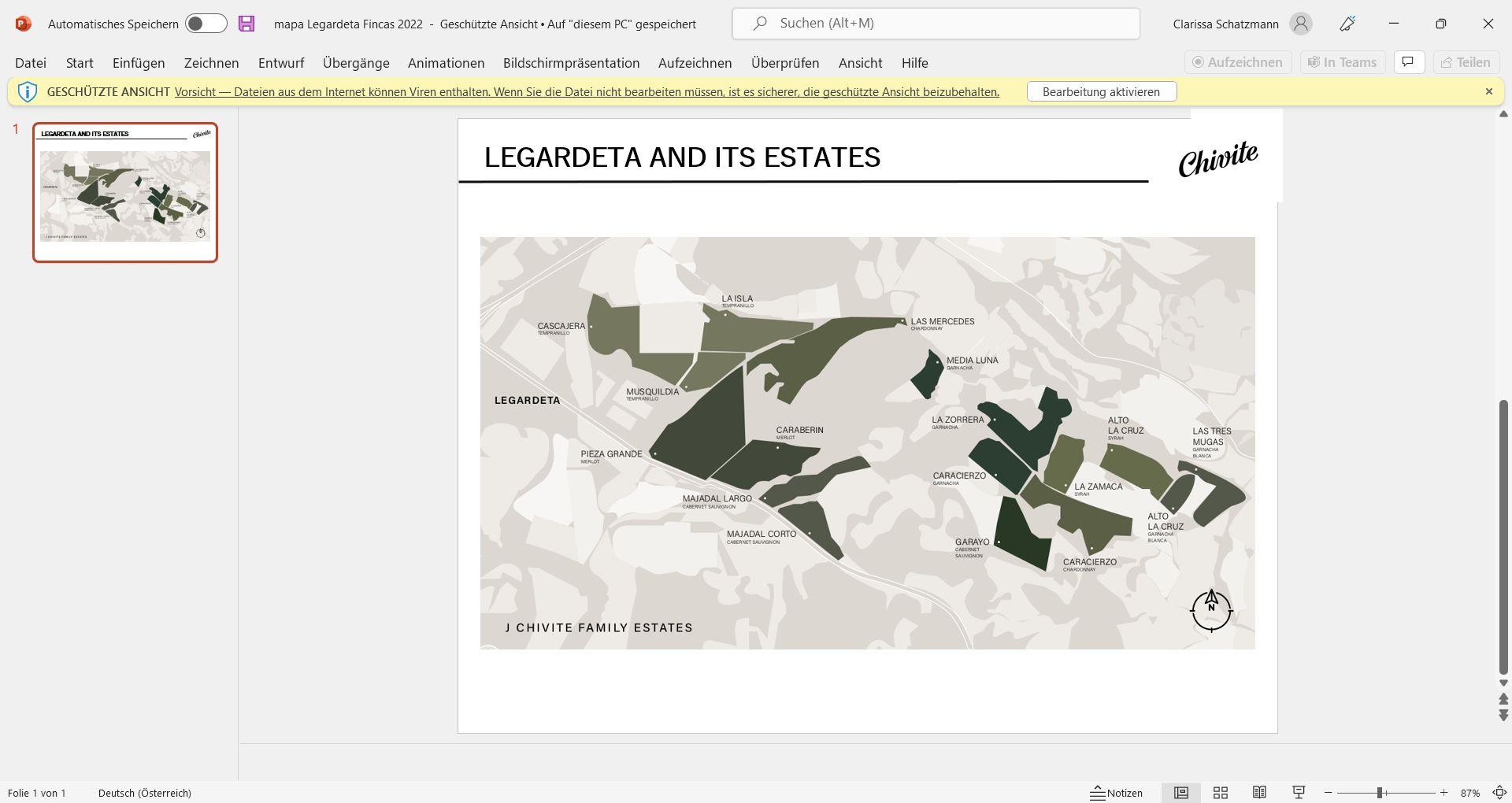Click the protected view warning link text
Screen dimensions: 1512x803
[587, 92]
